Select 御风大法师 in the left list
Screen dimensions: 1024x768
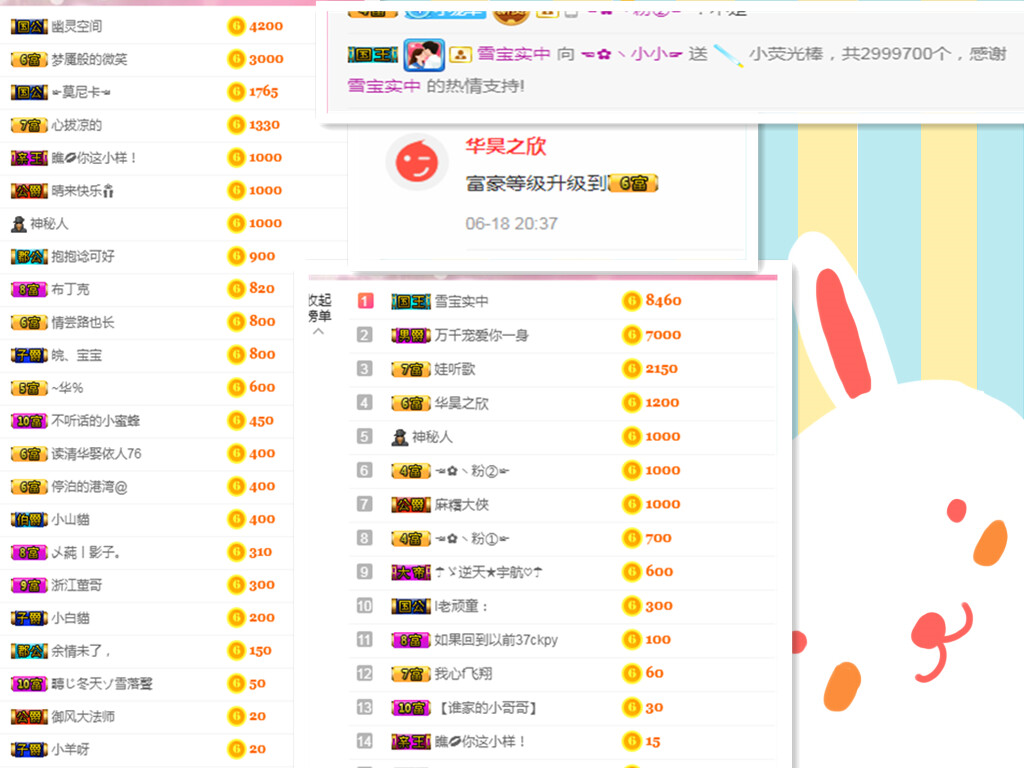(83, 717)
